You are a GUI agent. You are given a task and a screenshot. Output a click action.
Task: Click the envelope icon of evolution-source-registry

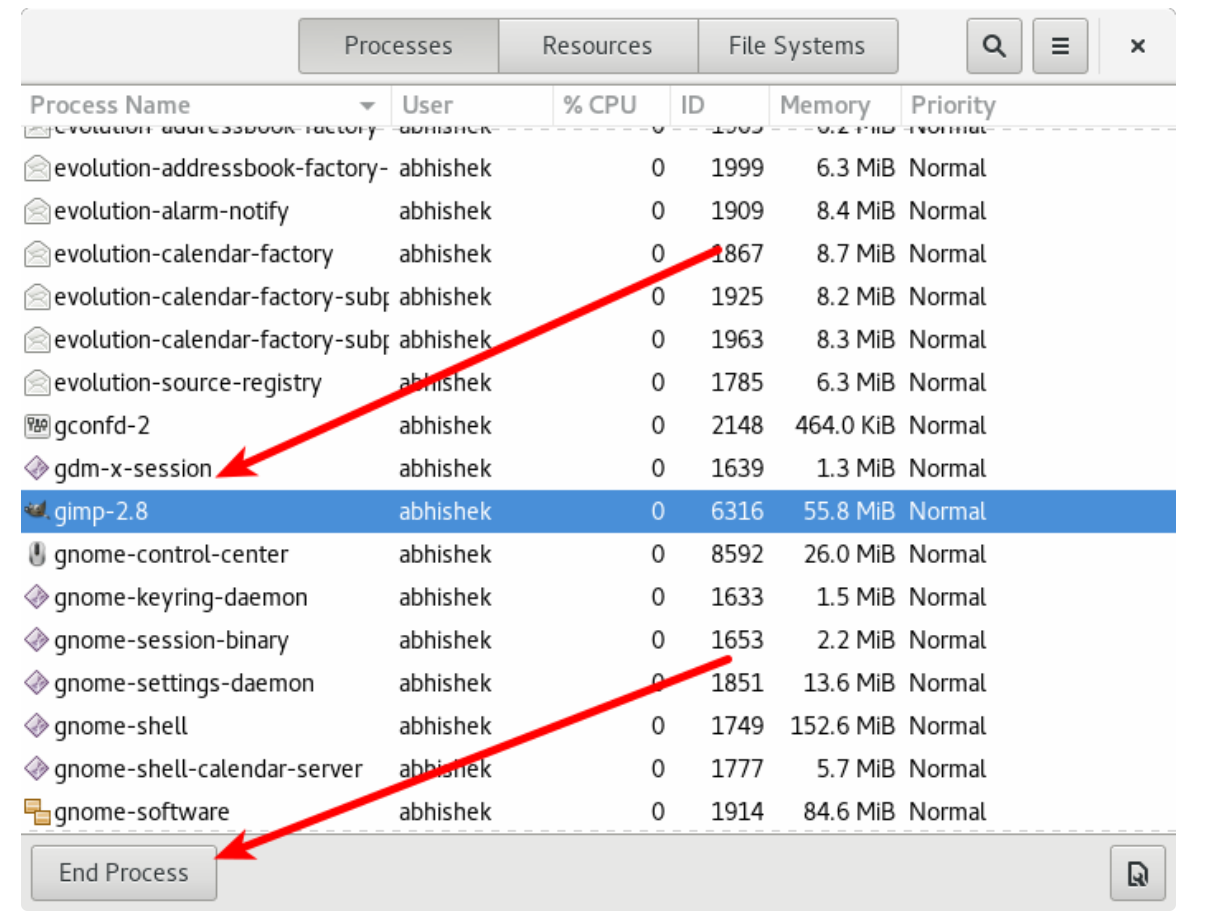click(x=37, y=384)
